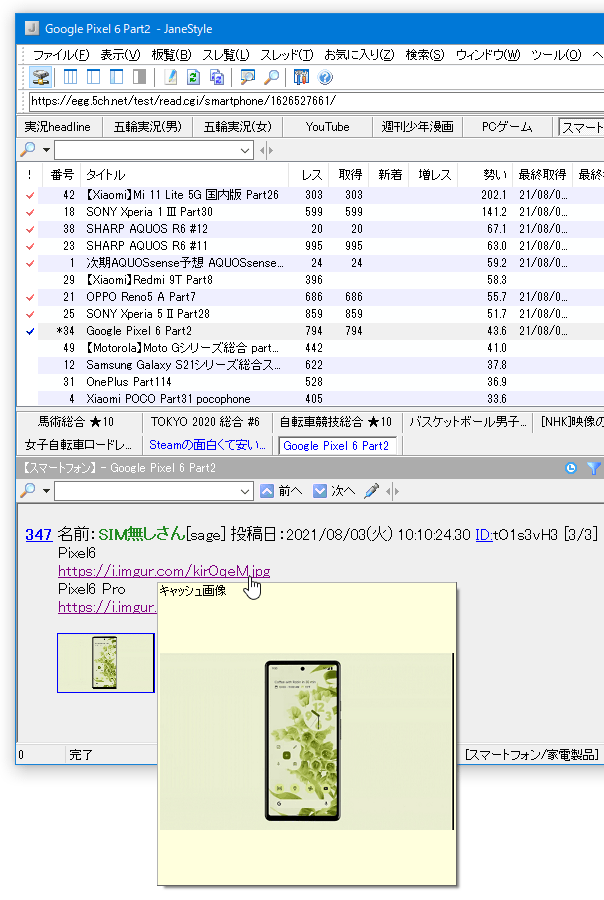
Task: Click the red check beside SONY Xperia 5 II Part28
Action: [x=30, y=314]
